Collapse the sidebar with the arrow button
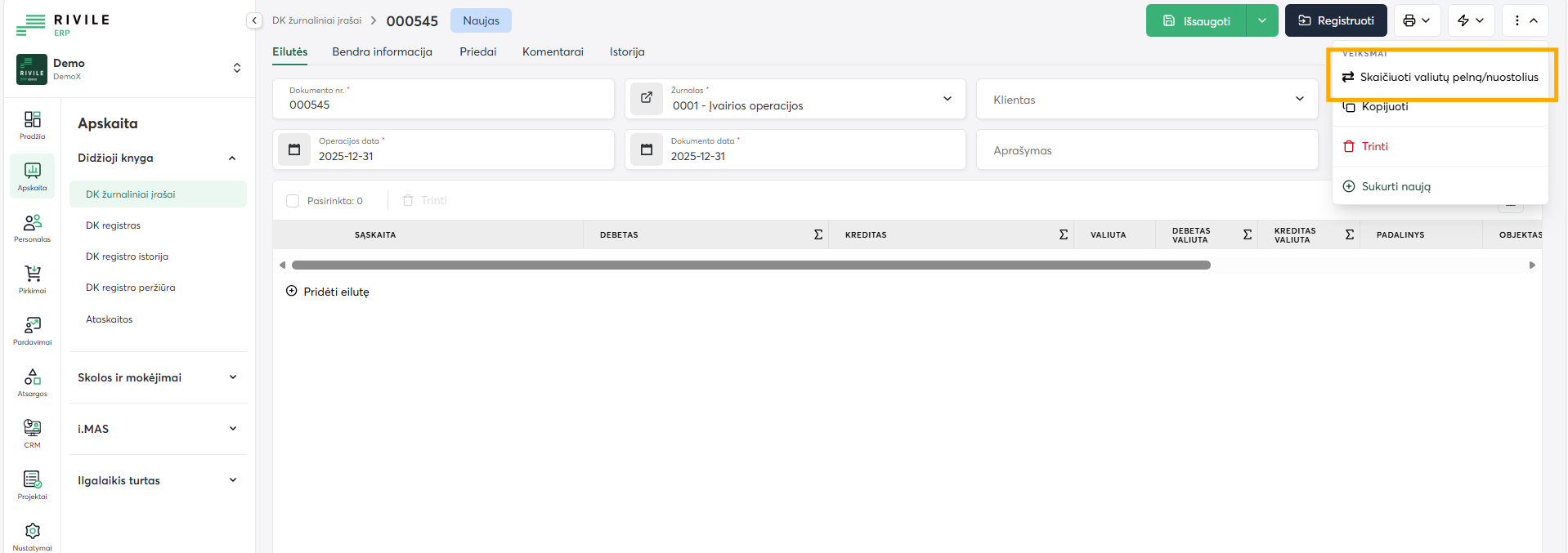 pos(254,20)
